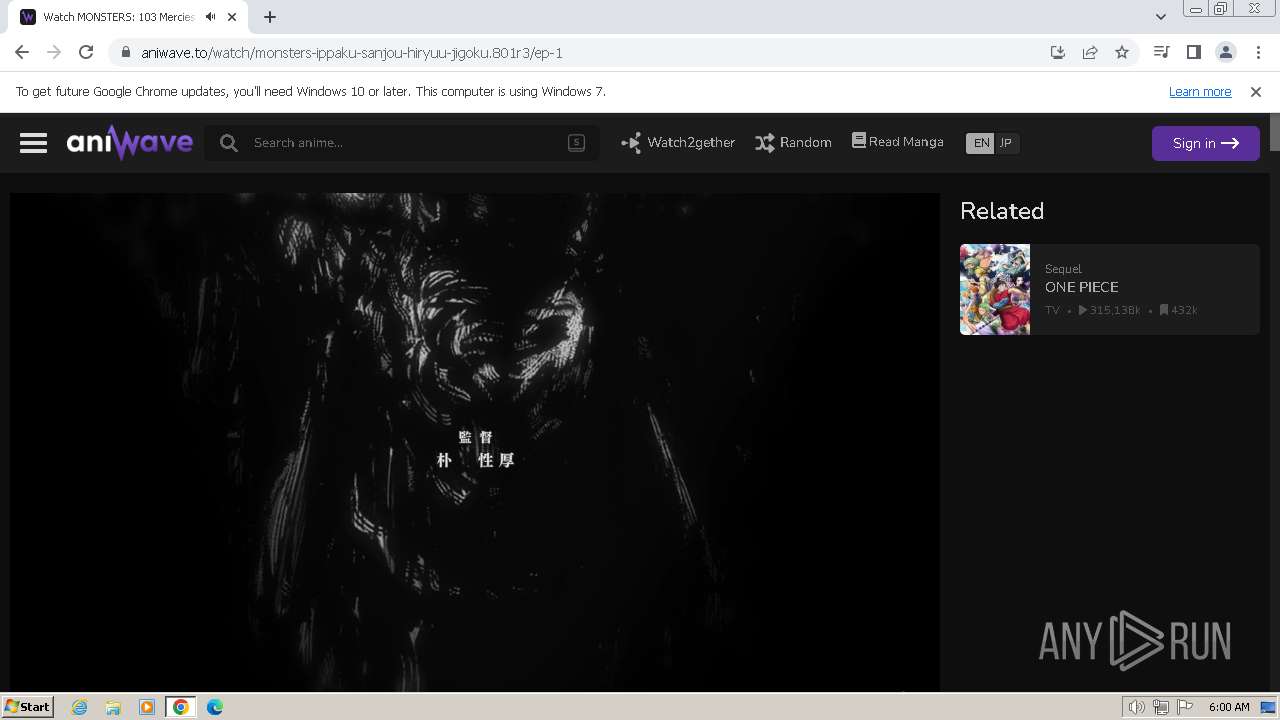The height and width of the screenshot is (720, 1280).
Task: Click the video player area
Action: (475, 442)
